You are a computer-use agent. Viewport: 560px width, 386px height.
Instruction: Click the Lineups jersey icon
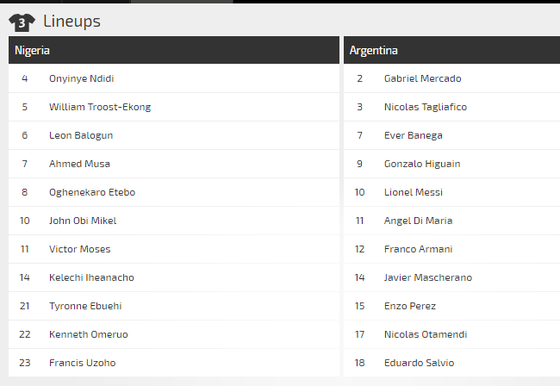tap(22, 22)
